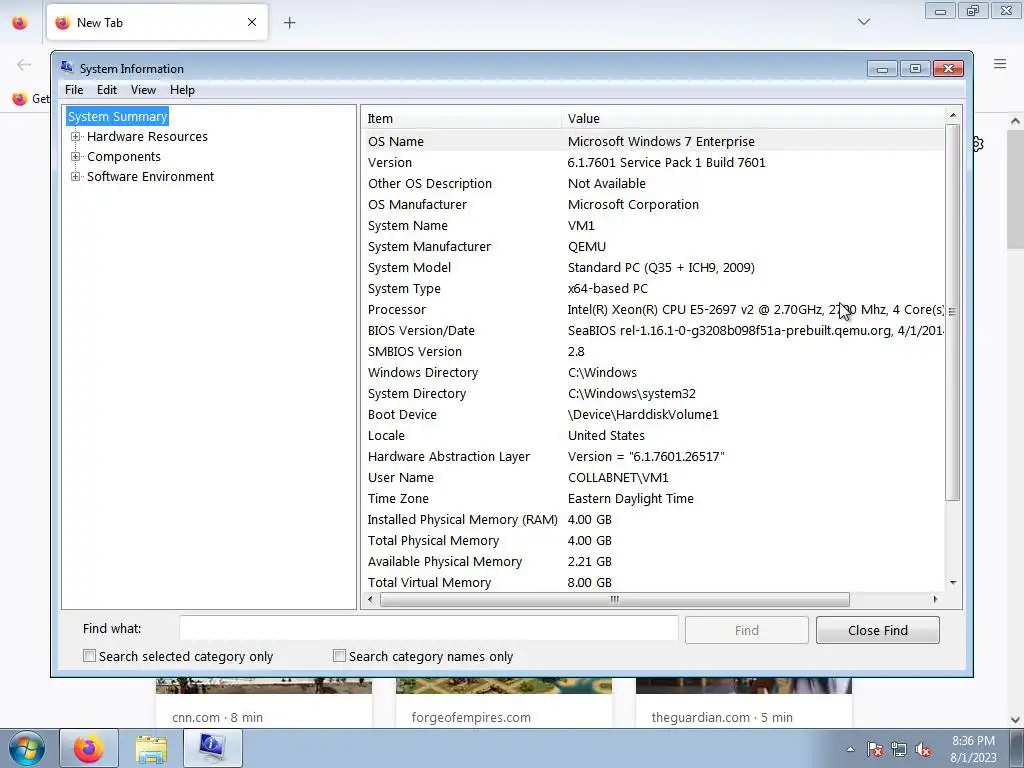Open the Help menu in System Information
This screenshot has height=768, width=1024.
(x=182, y=90)
